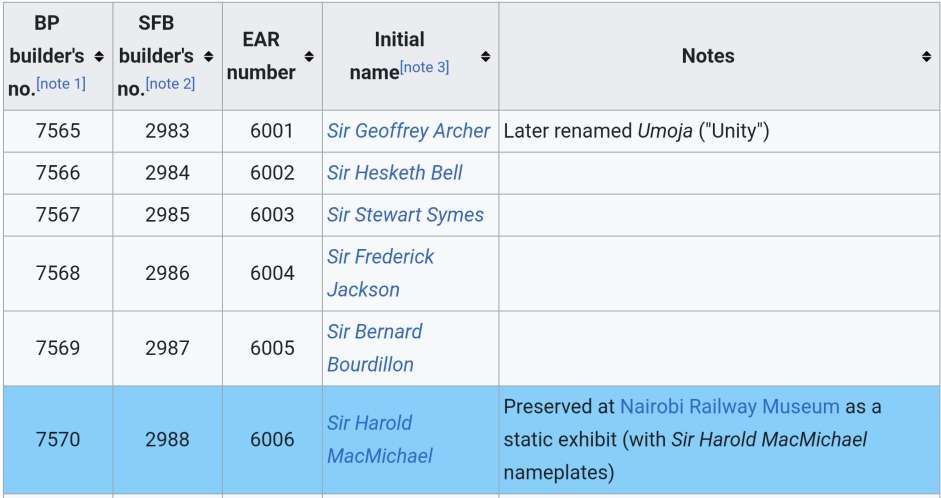Click the EAR number header text

coord(268,56)
